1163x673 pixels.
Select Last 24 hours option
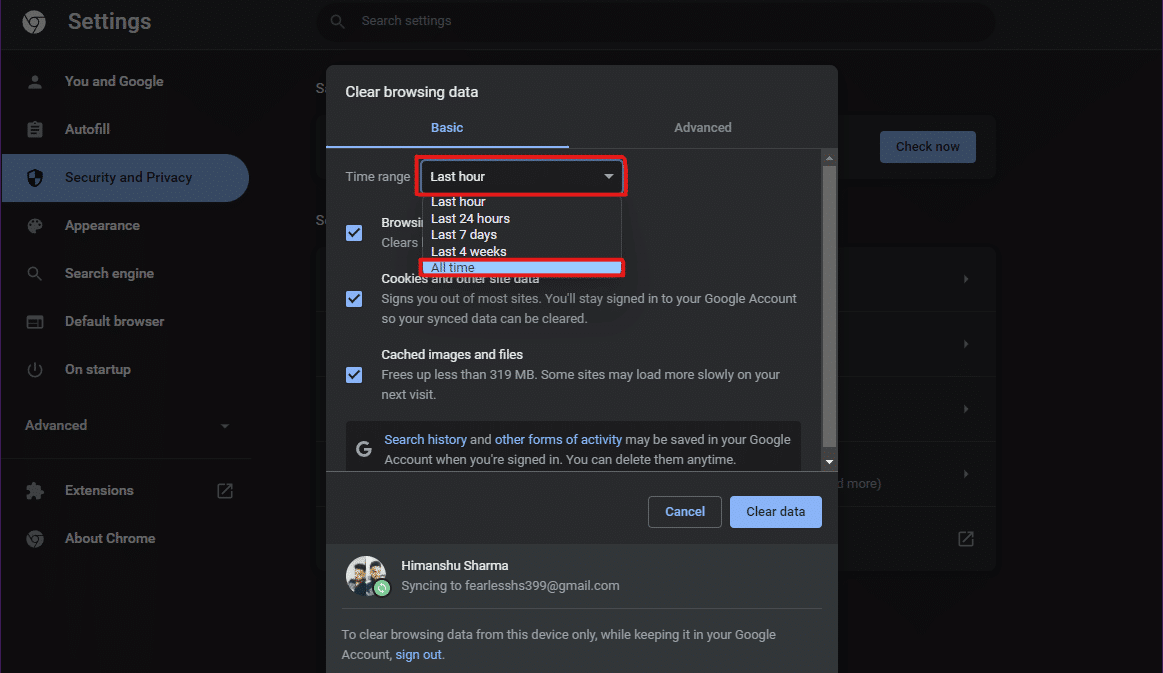tap(521, 219)
